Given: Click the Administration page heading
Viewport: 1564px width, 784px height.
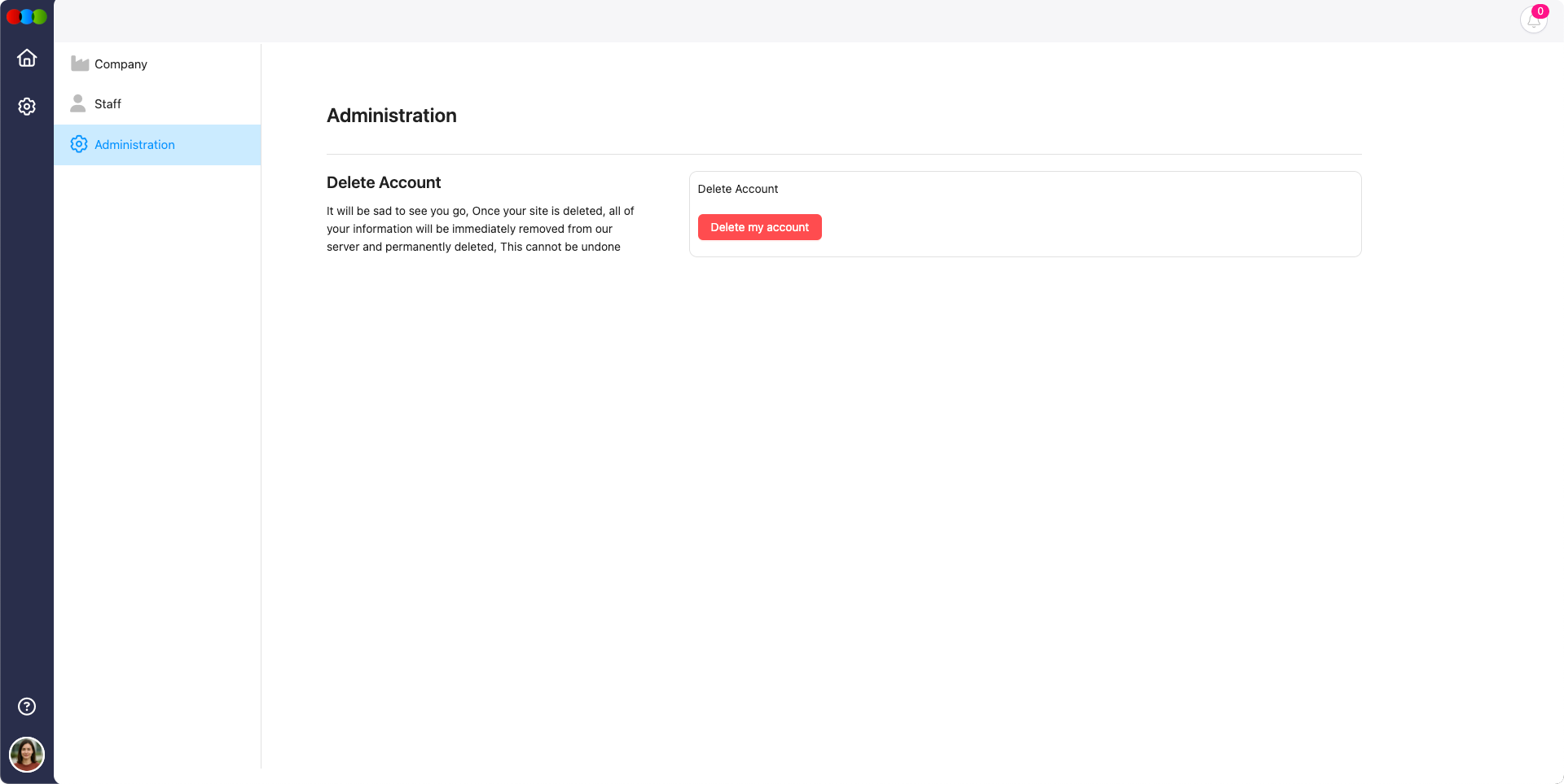Looking at the screenshot, I should [x=391, y=116].
